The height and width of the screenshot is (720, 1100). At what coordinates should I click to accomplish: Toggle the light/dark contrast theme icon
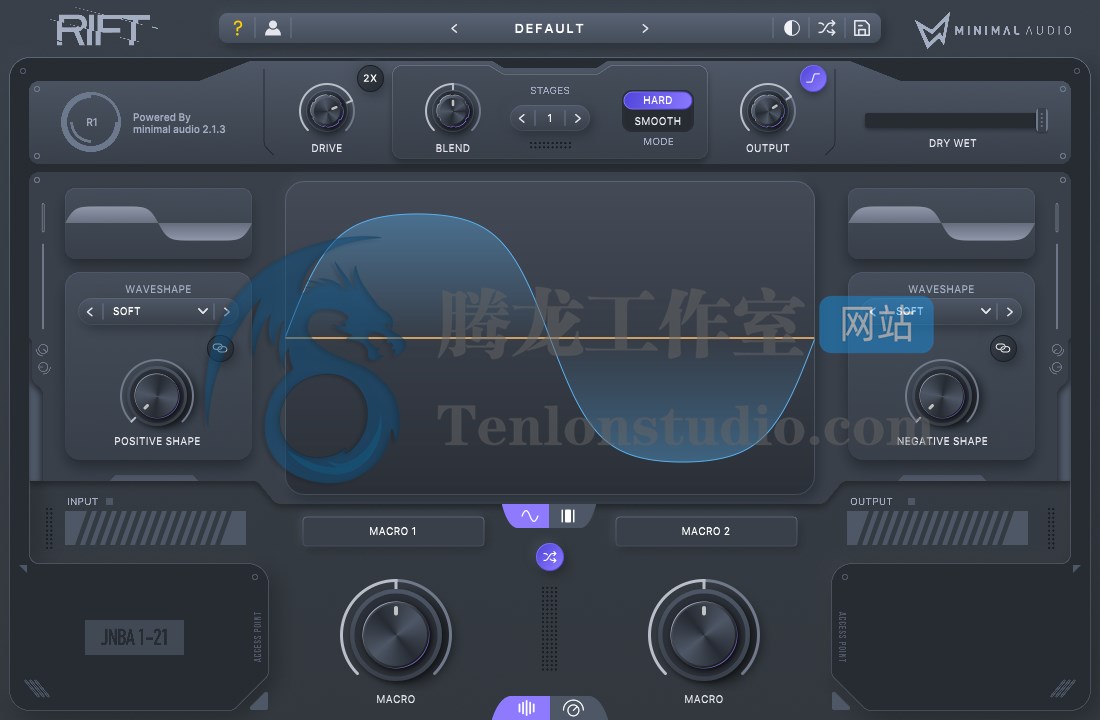791,28
